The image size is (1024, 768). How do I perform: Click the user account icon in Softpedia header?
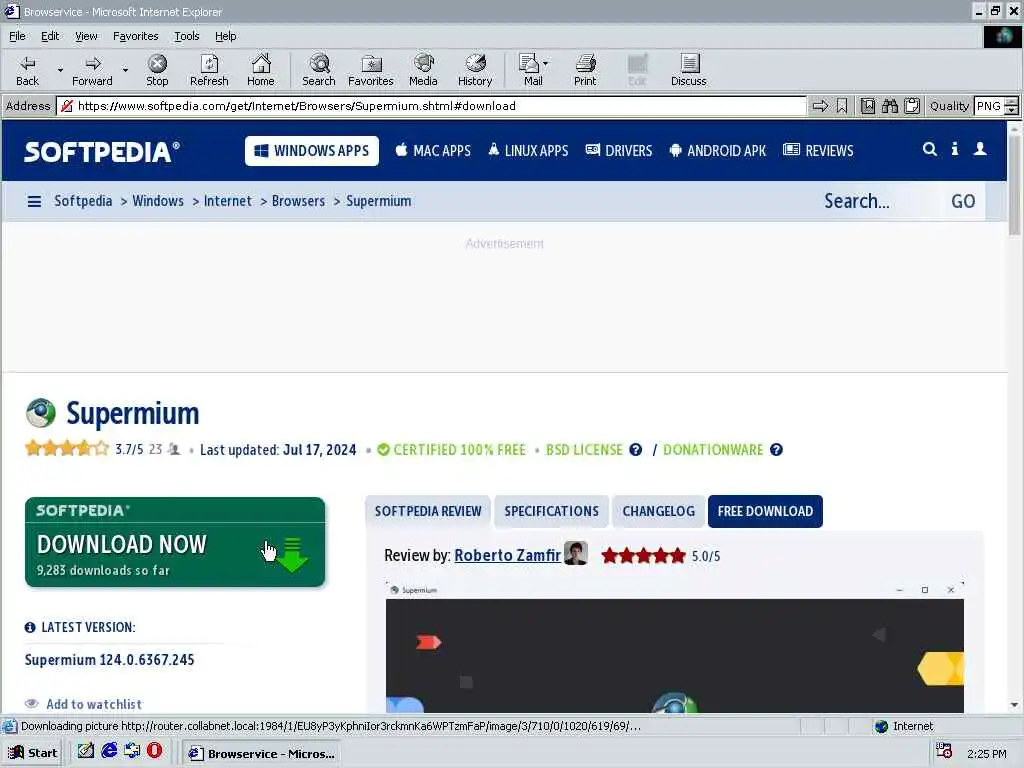click(x=980, y=149)
